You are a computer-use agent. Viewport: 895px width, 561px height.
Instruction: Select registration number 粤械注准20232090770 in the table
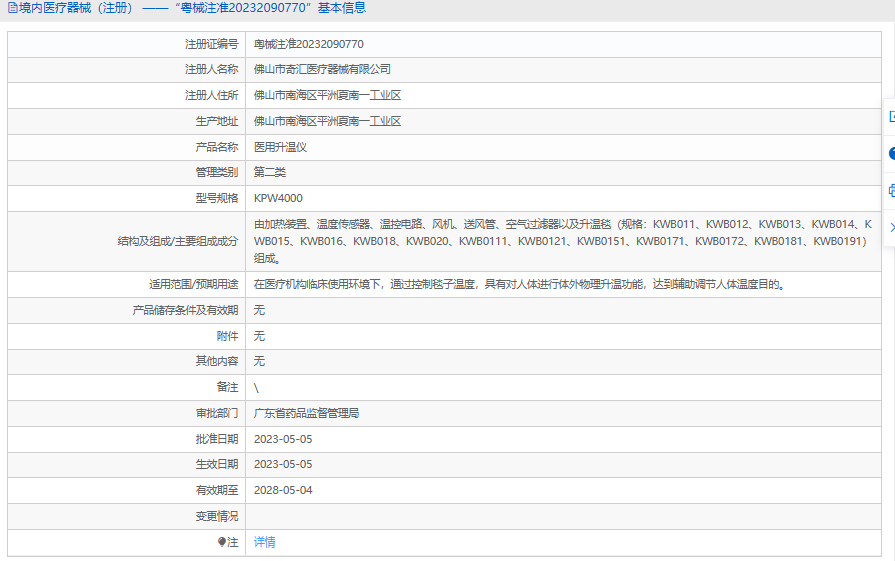click(308, 44)
